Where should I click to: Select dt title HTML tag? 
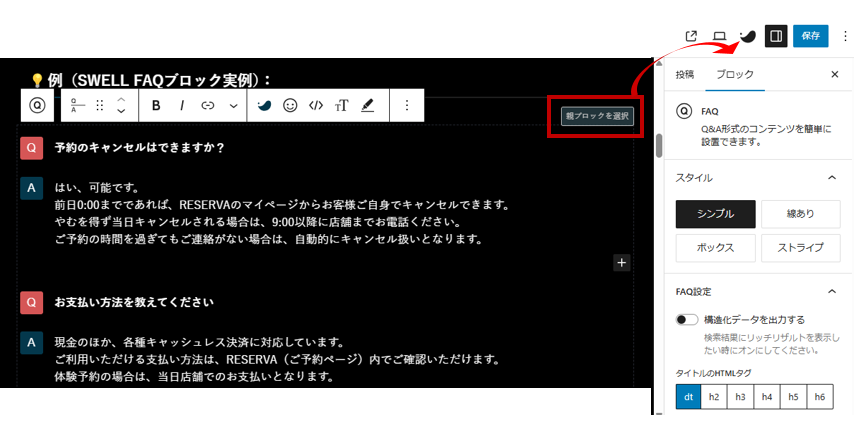688,397
